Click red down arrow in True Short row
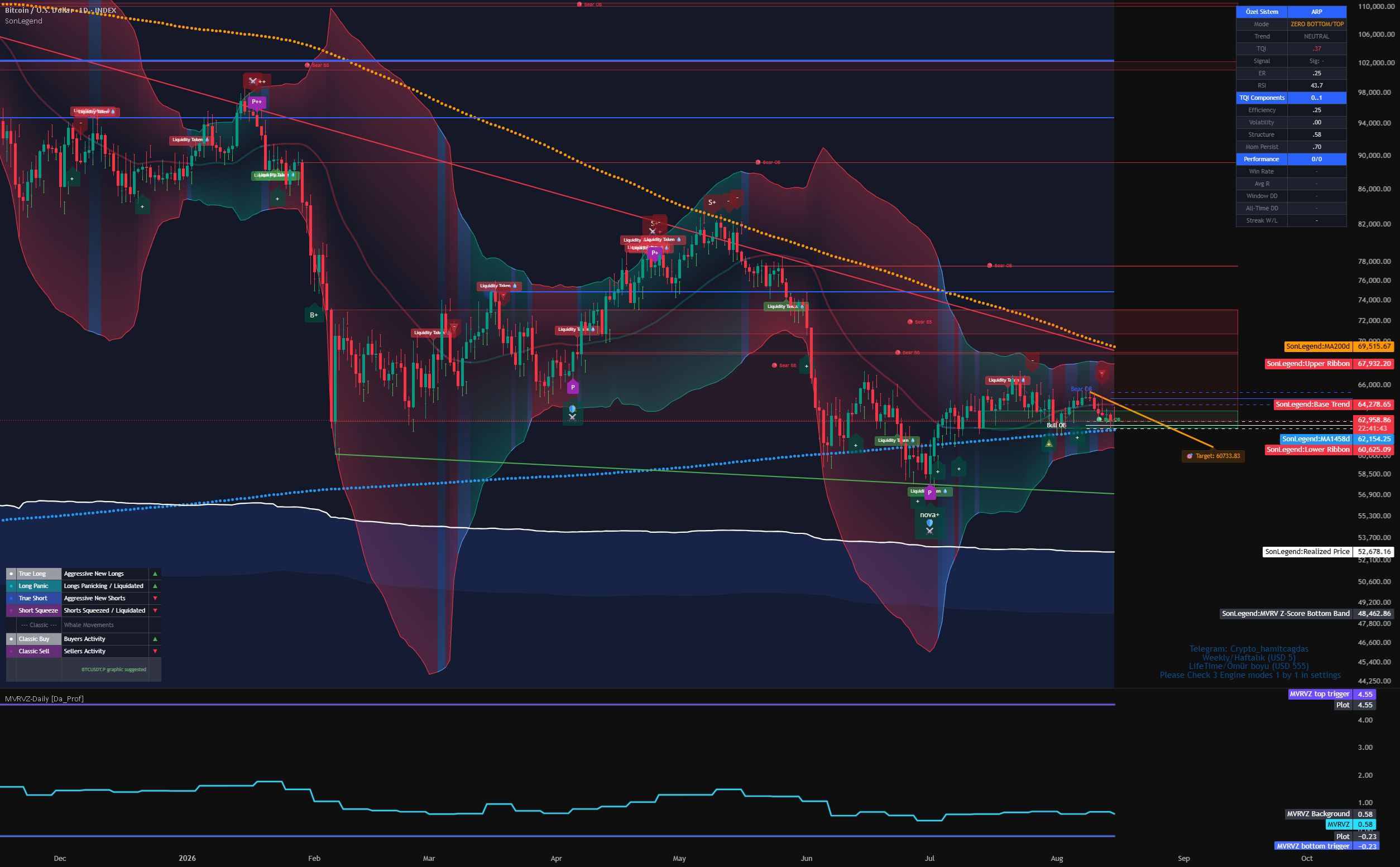 155,598
